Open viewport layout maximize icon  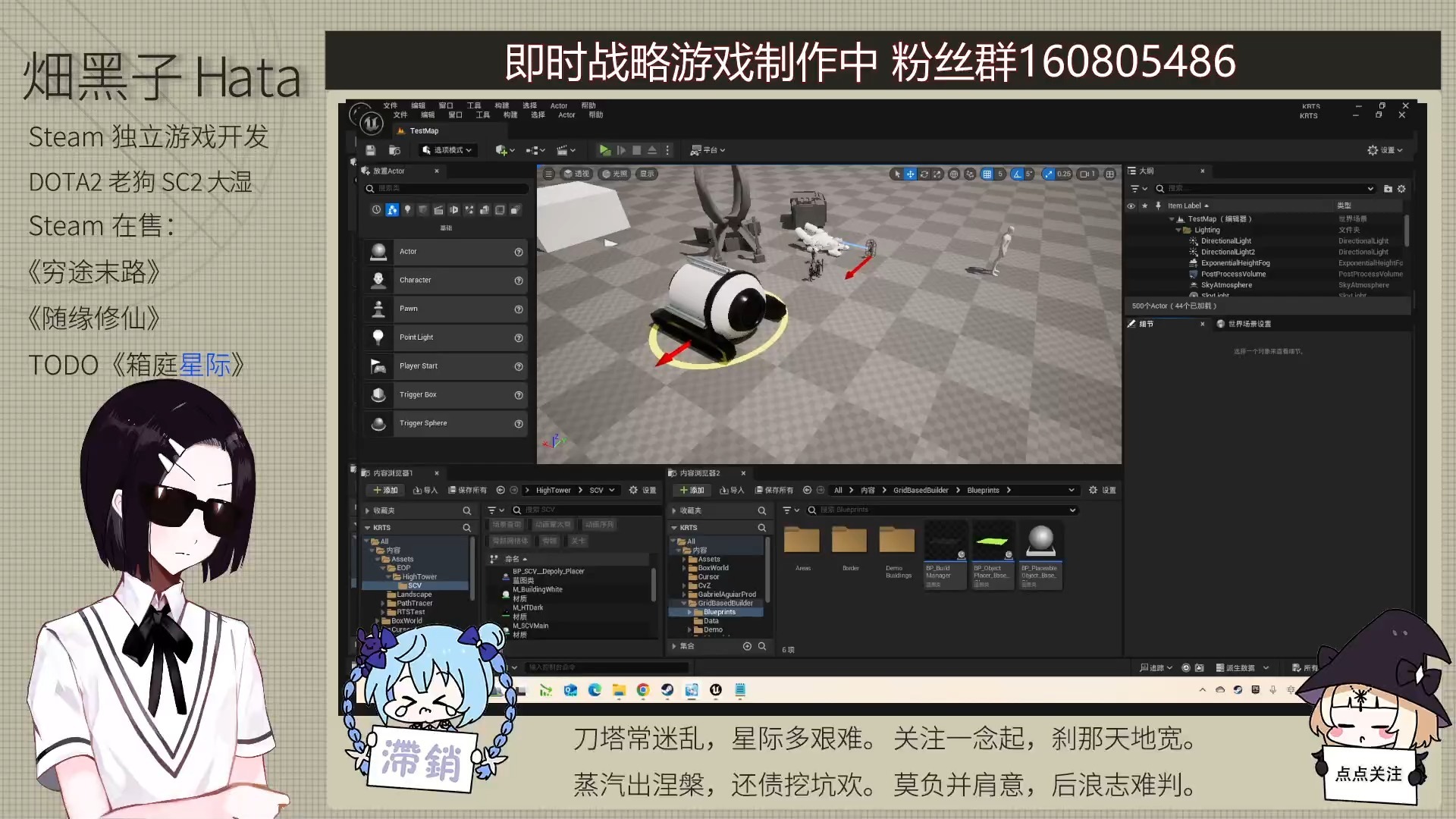coord(1110,174)
